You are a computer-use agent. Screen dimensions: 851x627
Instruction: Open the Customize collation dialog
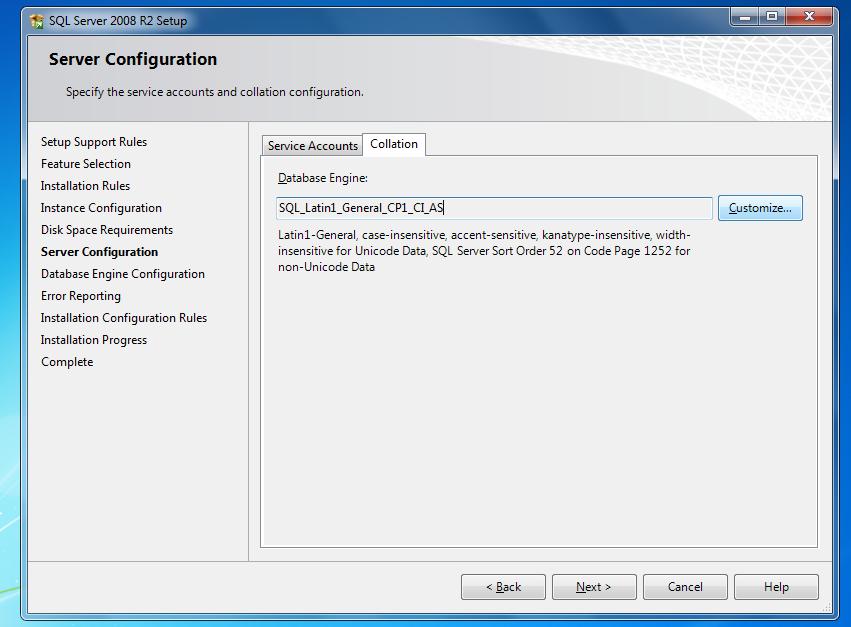point(760,208)
